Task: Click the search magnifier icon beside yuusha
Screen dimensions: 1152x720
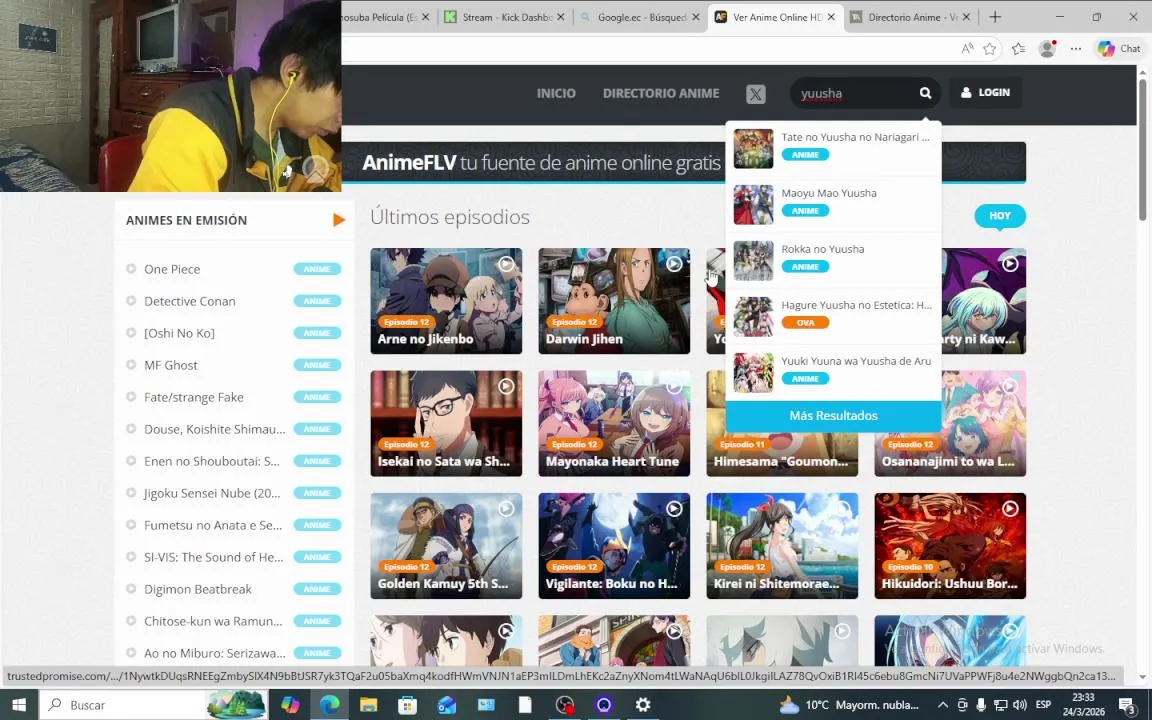Action: (x=925, y=93)
